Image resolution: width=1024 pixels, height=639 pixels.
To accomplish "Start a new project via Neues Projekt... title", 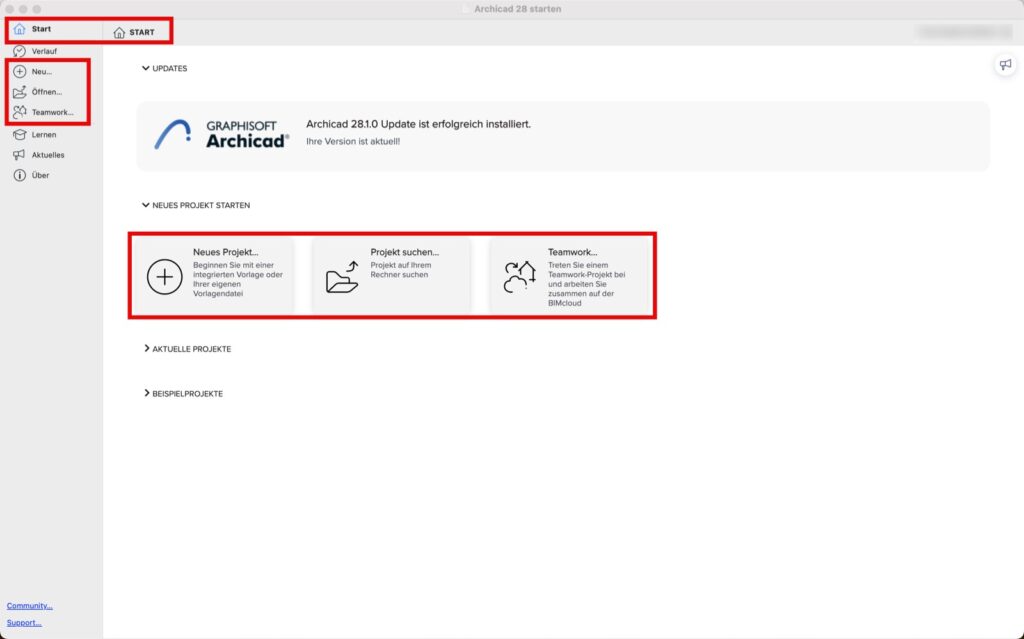I will coord(226,252).
